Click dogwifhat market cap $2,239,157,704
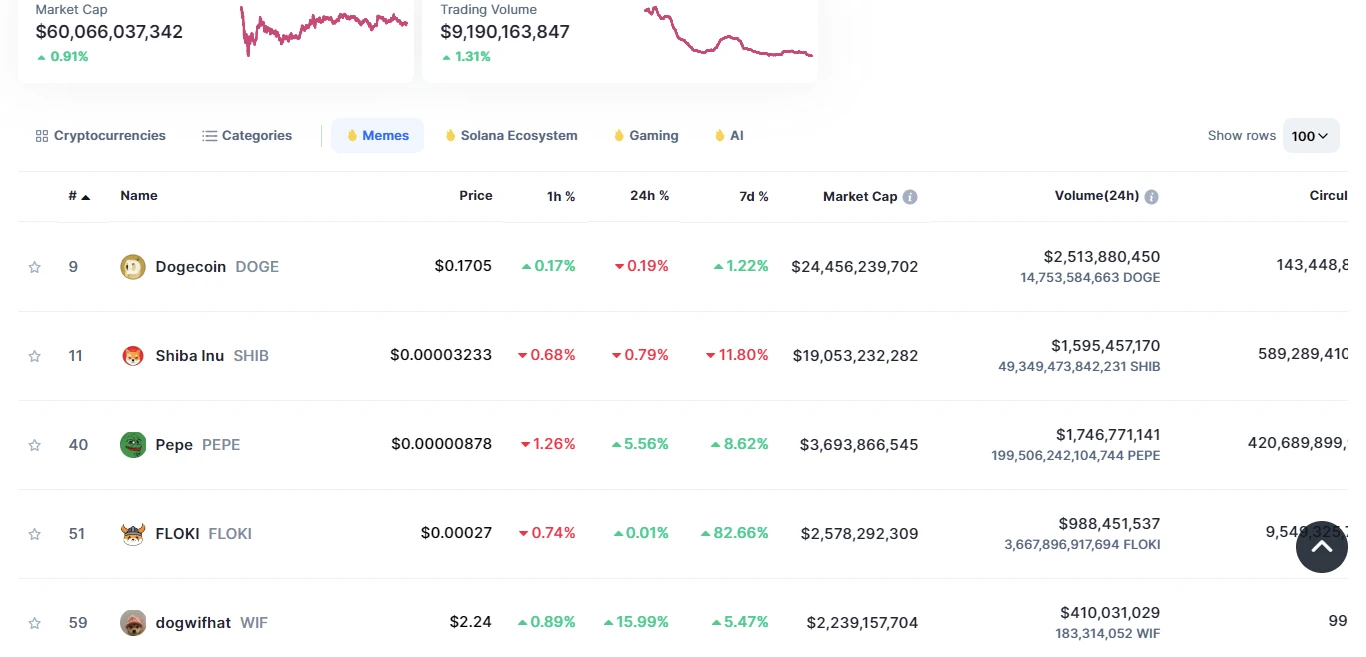The width and height of the screenshot is (1366, 657). tap(863, 623)
